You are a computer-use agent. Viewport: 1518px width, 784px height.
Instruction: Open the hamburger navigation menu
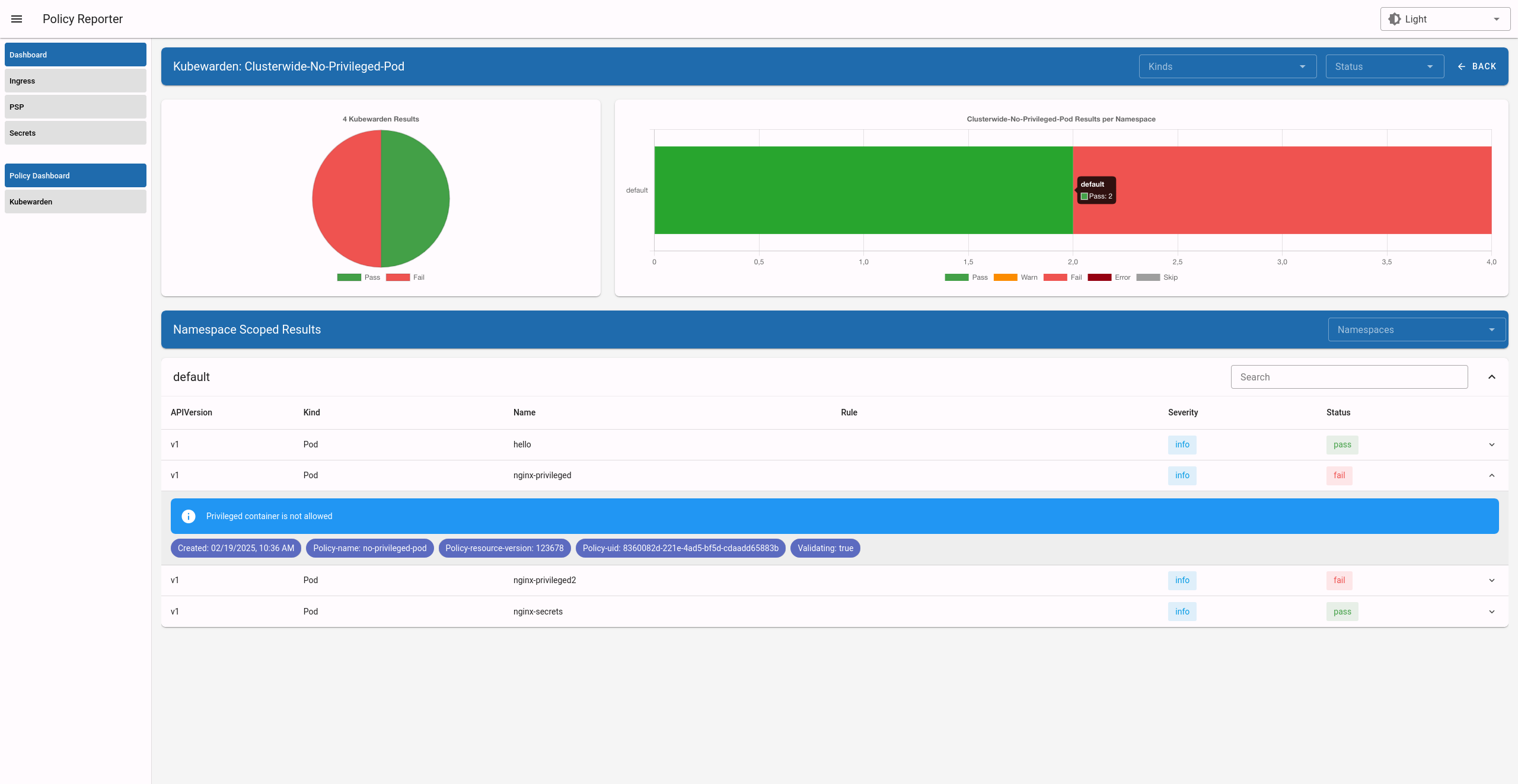(x=17, y=19)
